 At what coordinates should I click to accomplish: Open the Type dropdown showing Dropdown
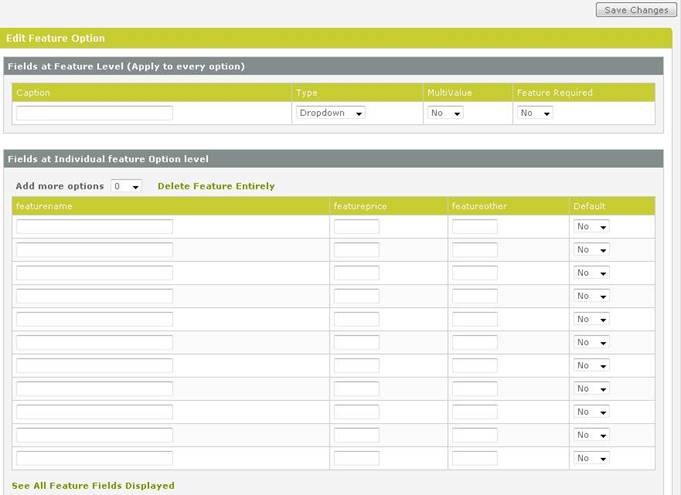click(330, 113)
